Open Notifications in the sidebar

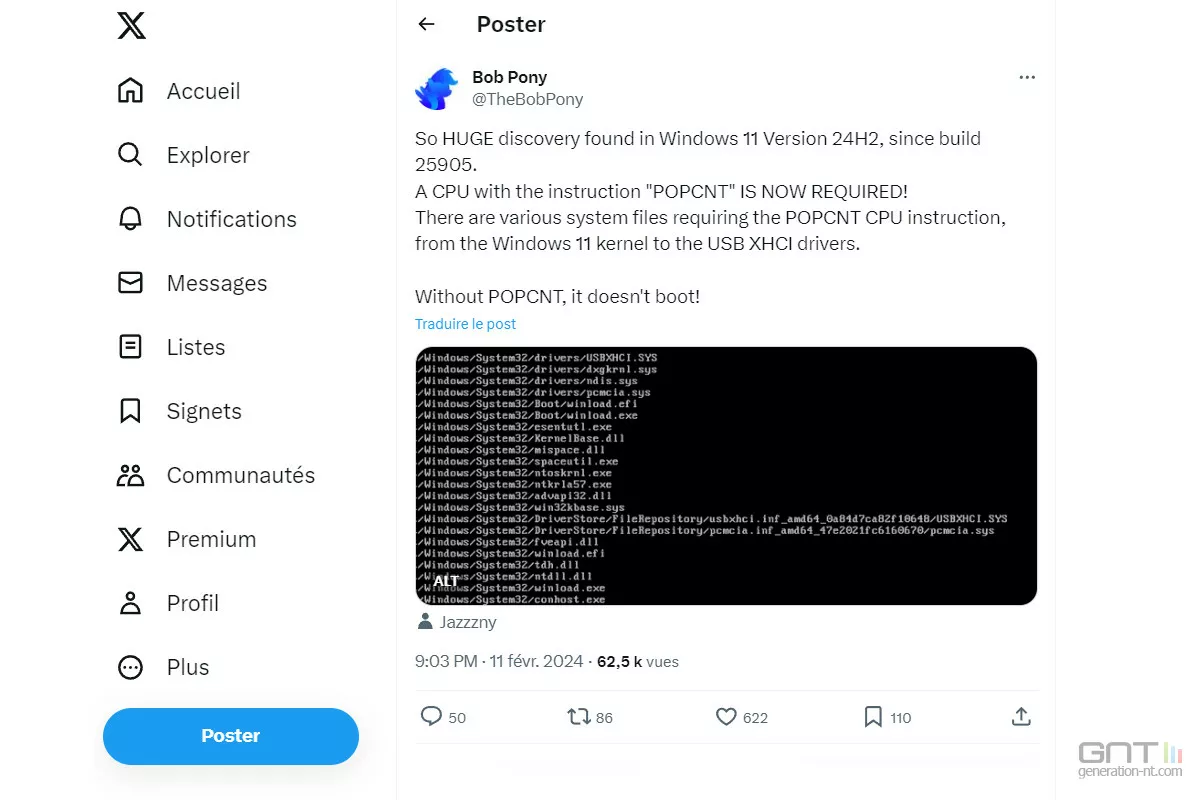207,219
